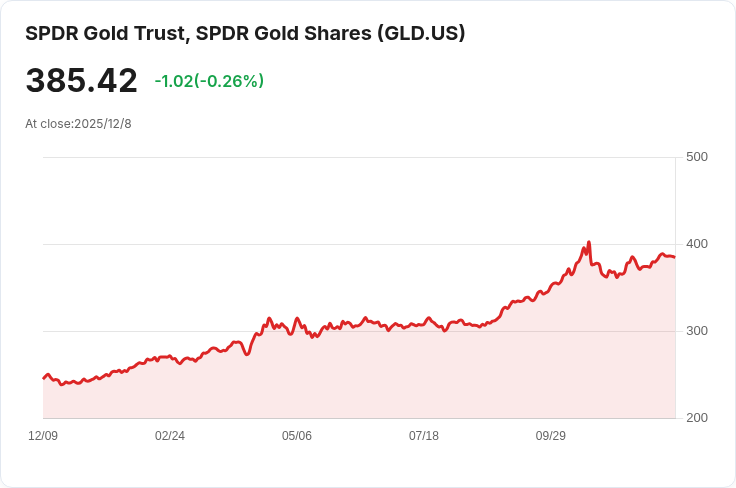Viewport: 736px width, 488px height.
Task: Click the 200 y-axis label
Action: [697, 418]
